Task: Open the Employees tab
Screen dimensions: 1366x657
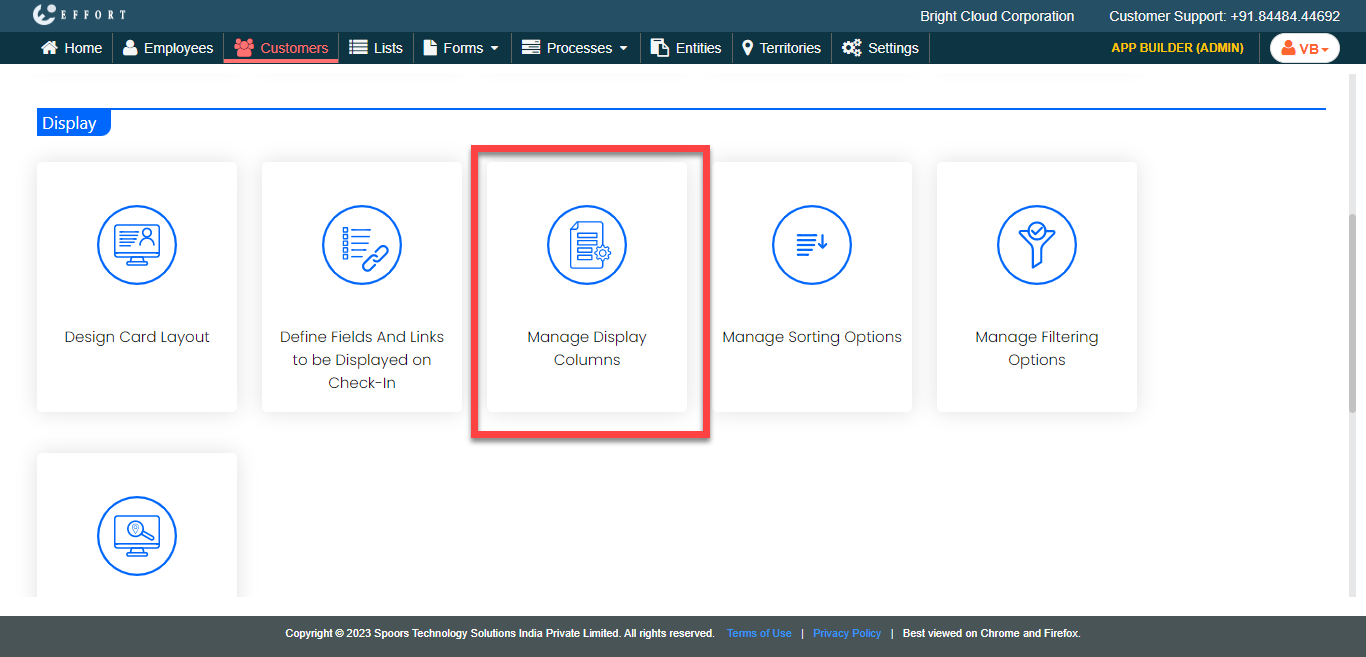Action: (168, 48)
